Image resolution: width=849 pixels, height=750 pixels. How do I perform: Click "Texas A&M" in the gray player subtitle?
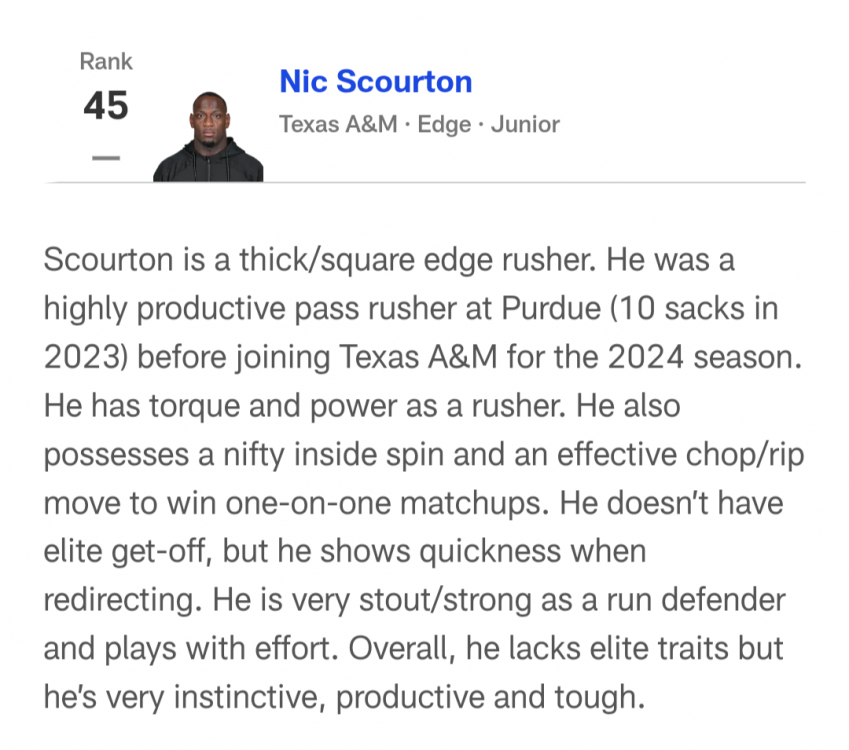(337, 125)
